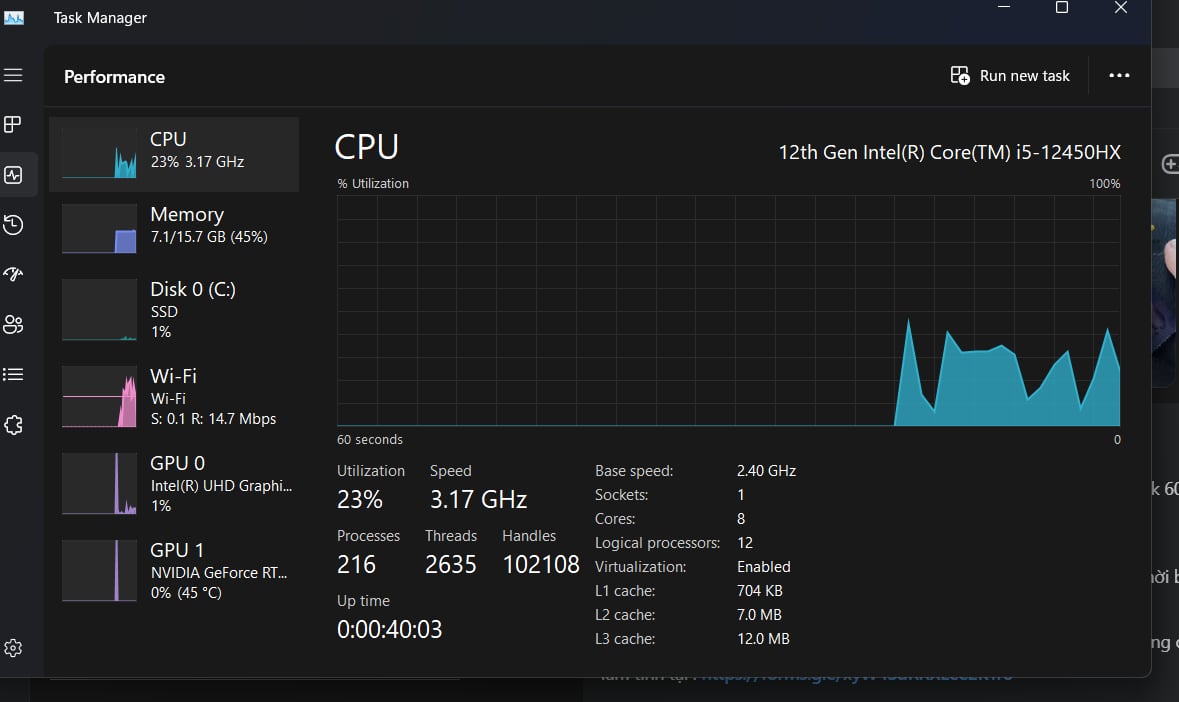
Task: Select CPU in the performance list
Action: tap(174, 154)
